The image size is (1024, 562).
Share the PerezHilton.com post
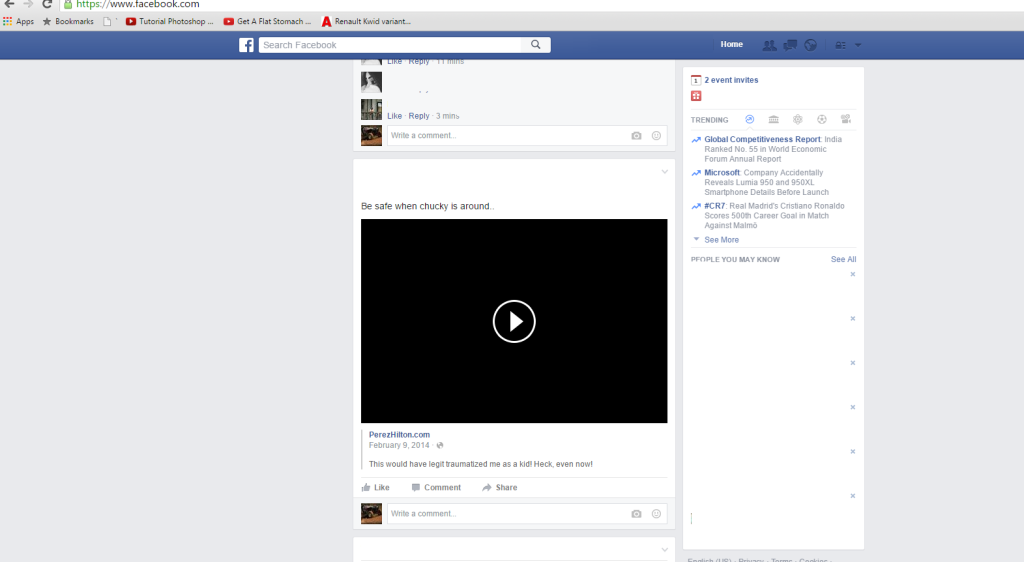tap(500, 488)
